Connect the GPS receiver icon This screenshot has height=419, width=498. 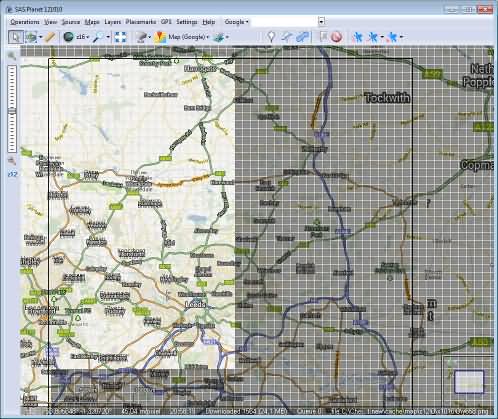(358, 37)
